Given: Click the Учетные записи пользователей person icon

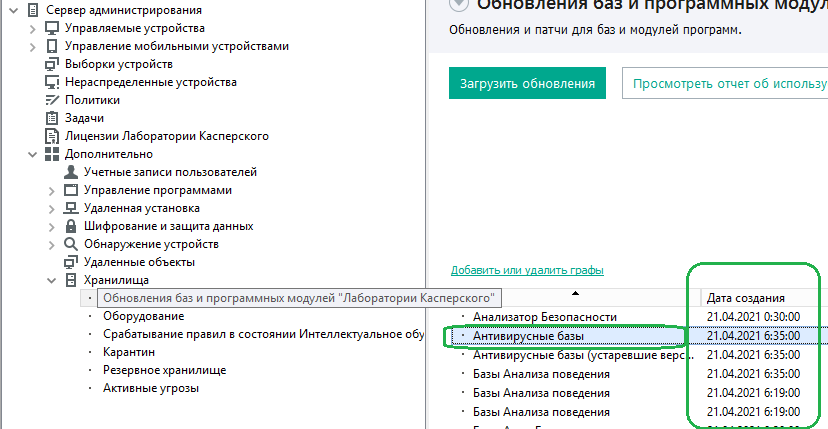Looking at the screenshot, I should click(71, 172).
